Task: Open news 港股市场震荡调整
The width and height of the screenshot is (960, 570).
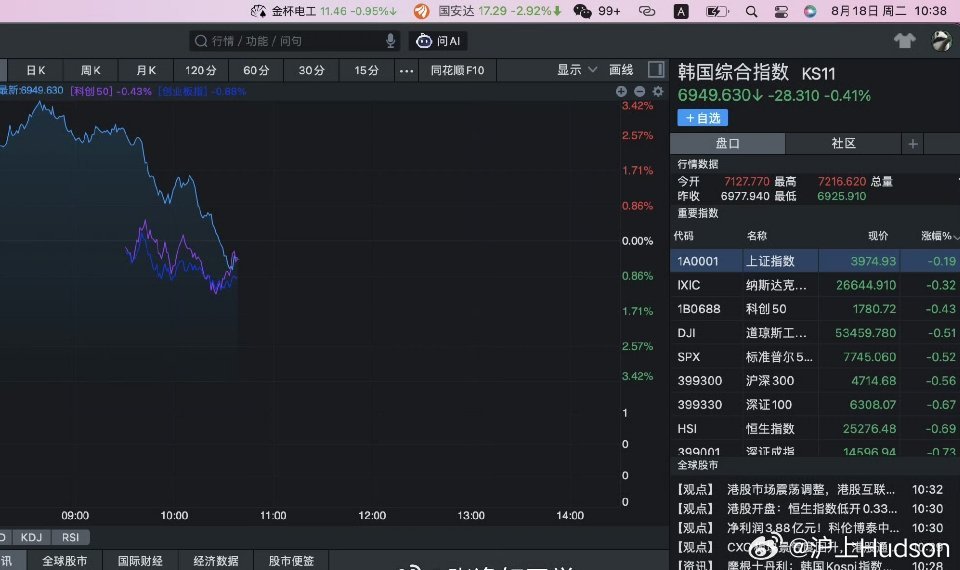Action: coord(810,489)
